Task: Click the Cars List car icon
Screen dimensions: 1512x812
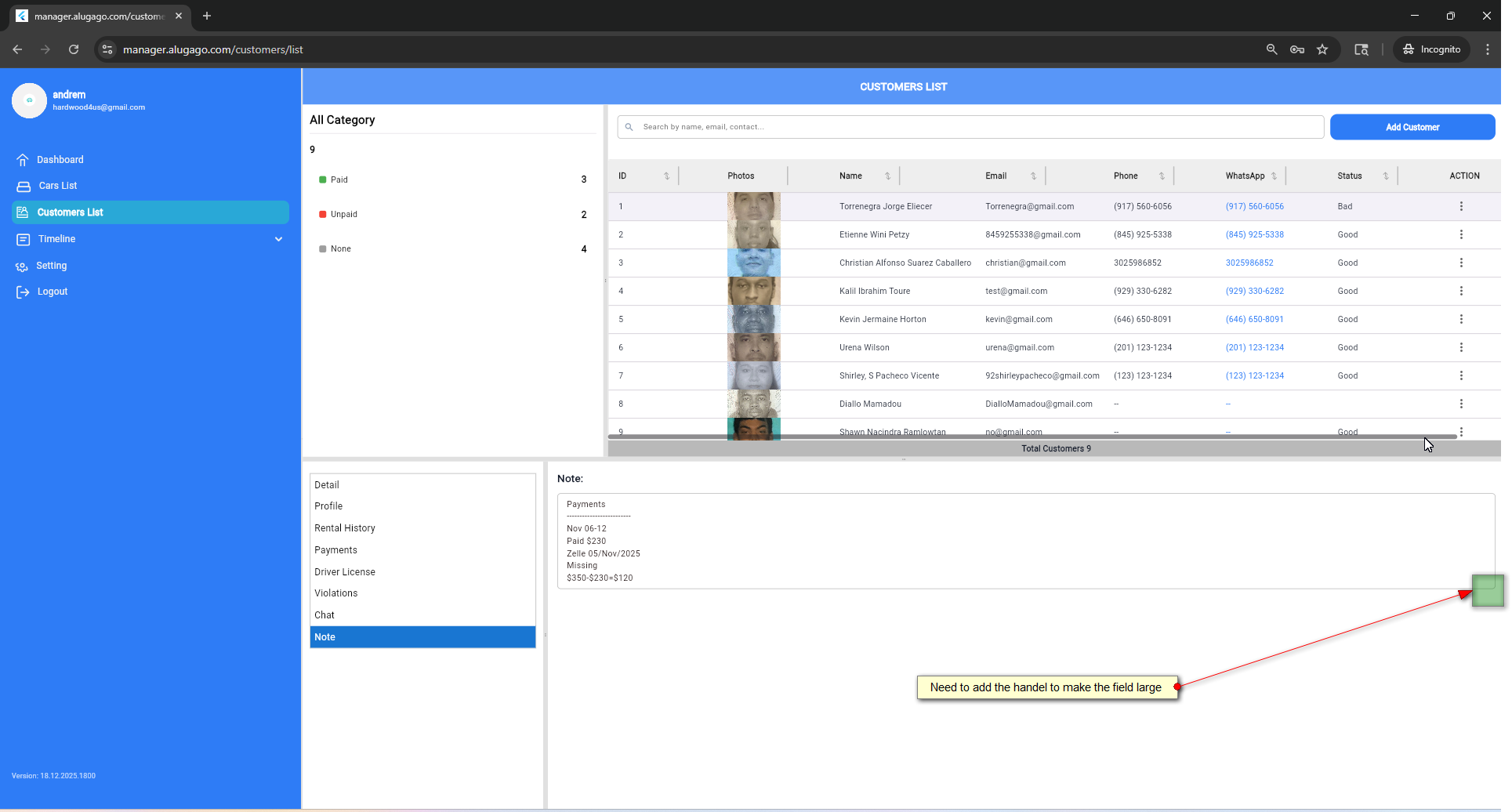Action: (24, 187)
